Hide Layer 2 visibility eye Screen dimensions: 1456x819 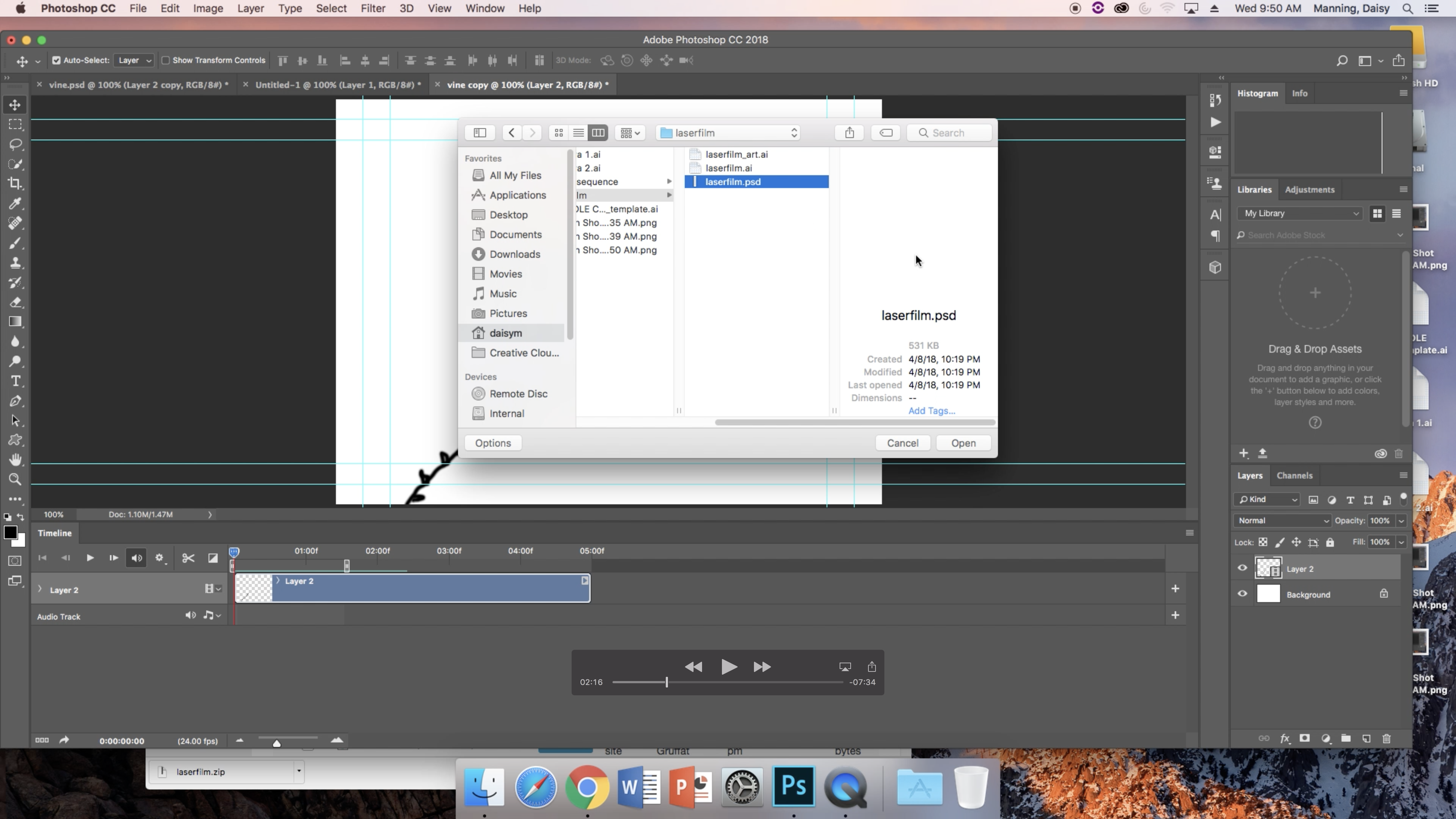(x=1242, y=568)
